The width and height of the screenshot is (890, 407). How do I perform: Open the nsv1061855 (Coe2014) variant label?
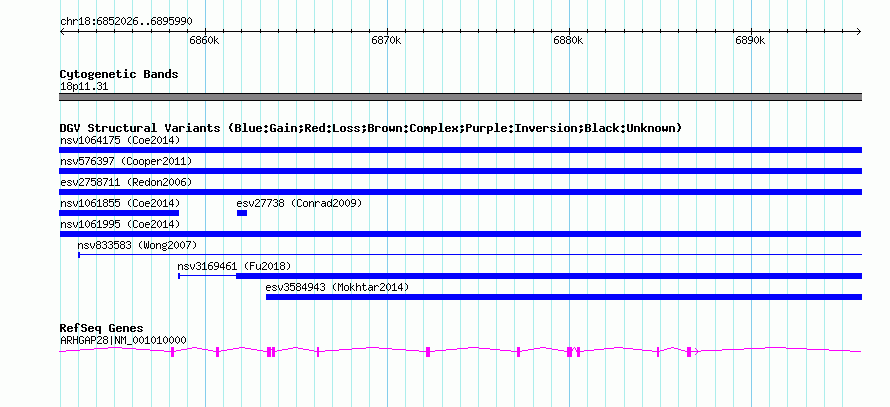(120, 203)
